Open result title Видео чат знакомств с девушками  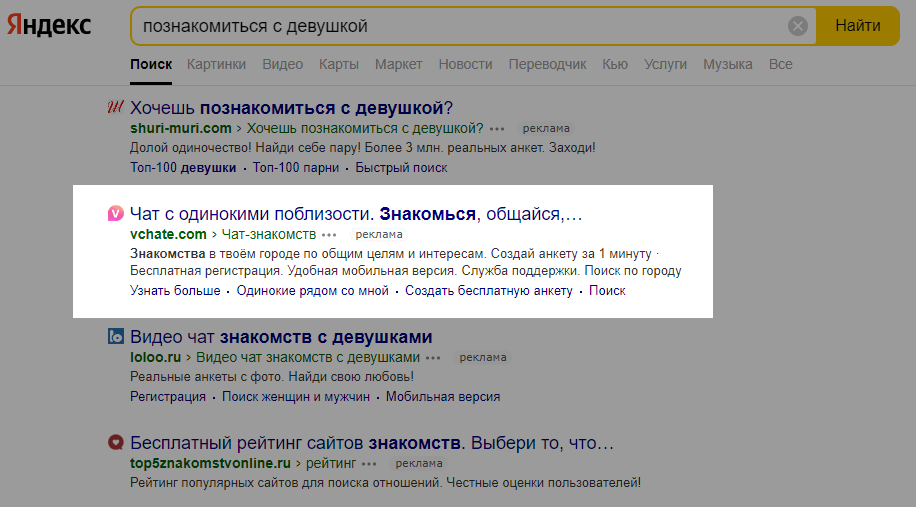[x=281, y=337]
